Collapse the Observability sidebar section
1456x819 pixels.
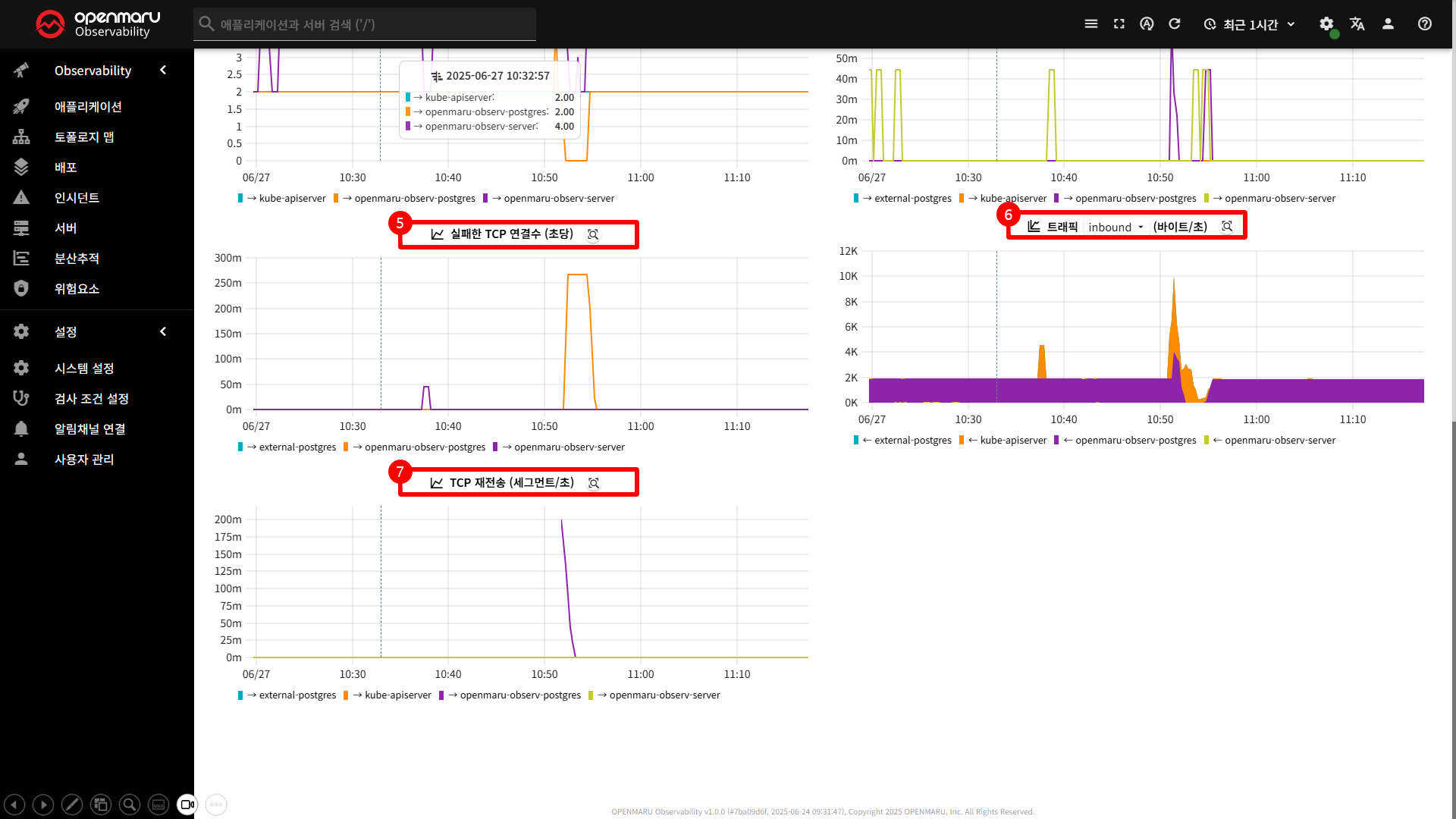(163, 71)
